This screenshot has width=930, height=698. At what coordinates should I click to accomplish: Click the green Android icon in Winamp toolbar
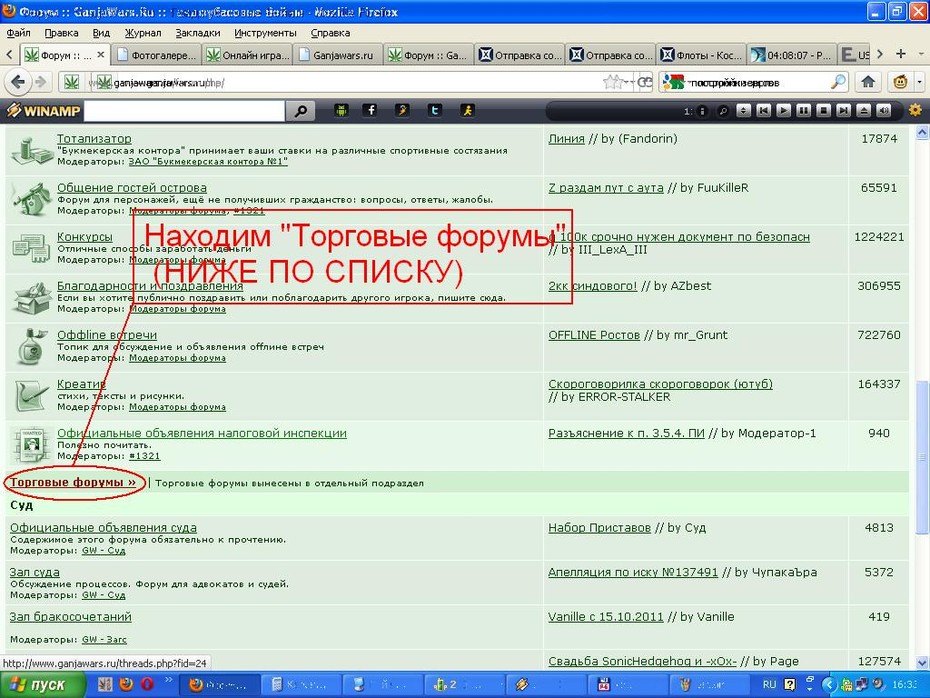[341, 110]
